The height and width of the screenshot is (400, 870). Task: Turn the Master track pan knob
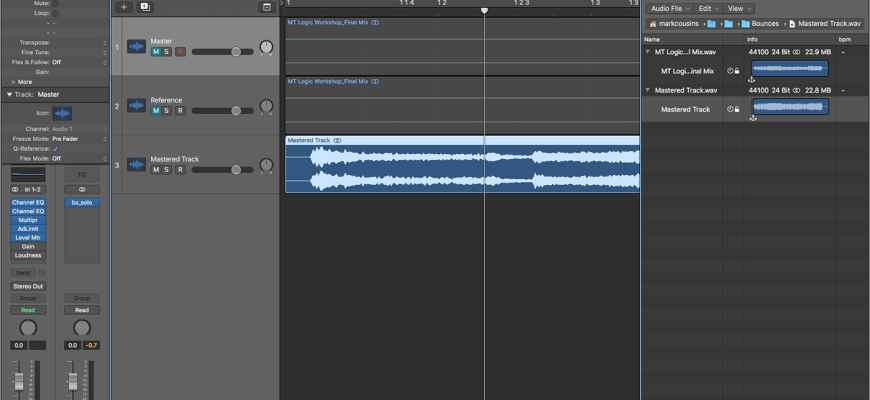[266, 48]
